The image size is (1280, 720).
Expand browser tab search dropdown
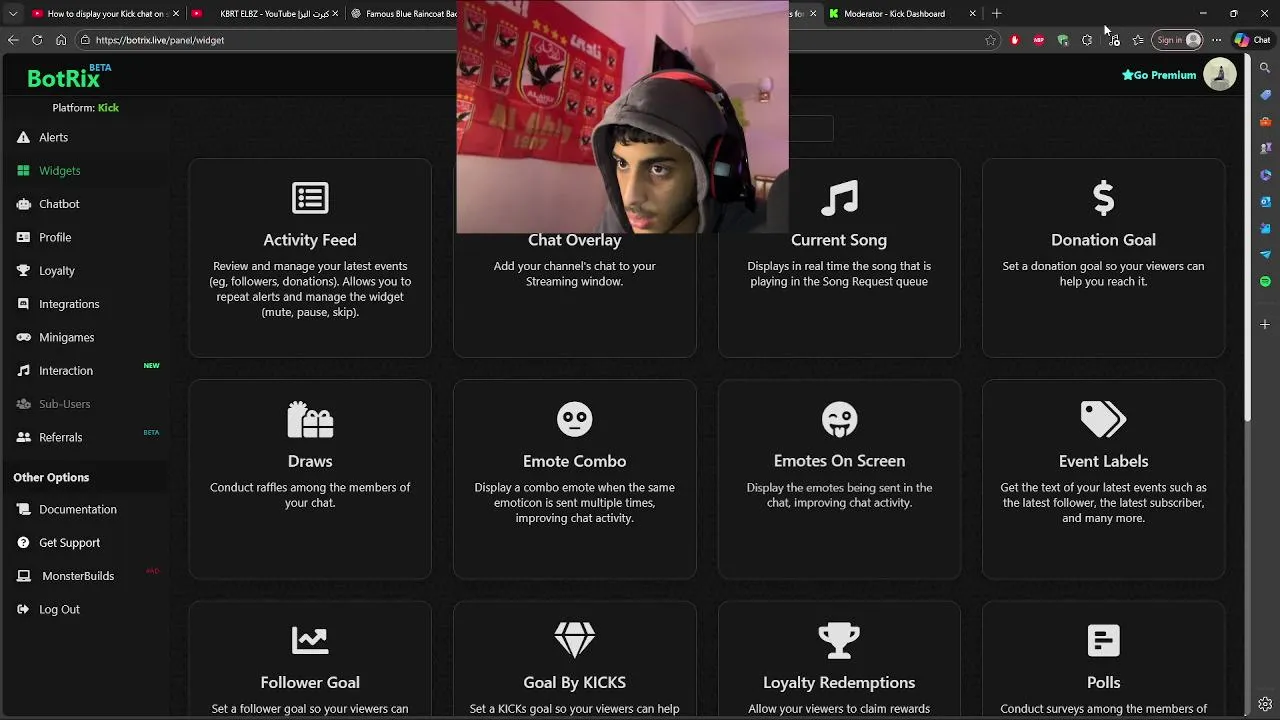tap(12, 14)
